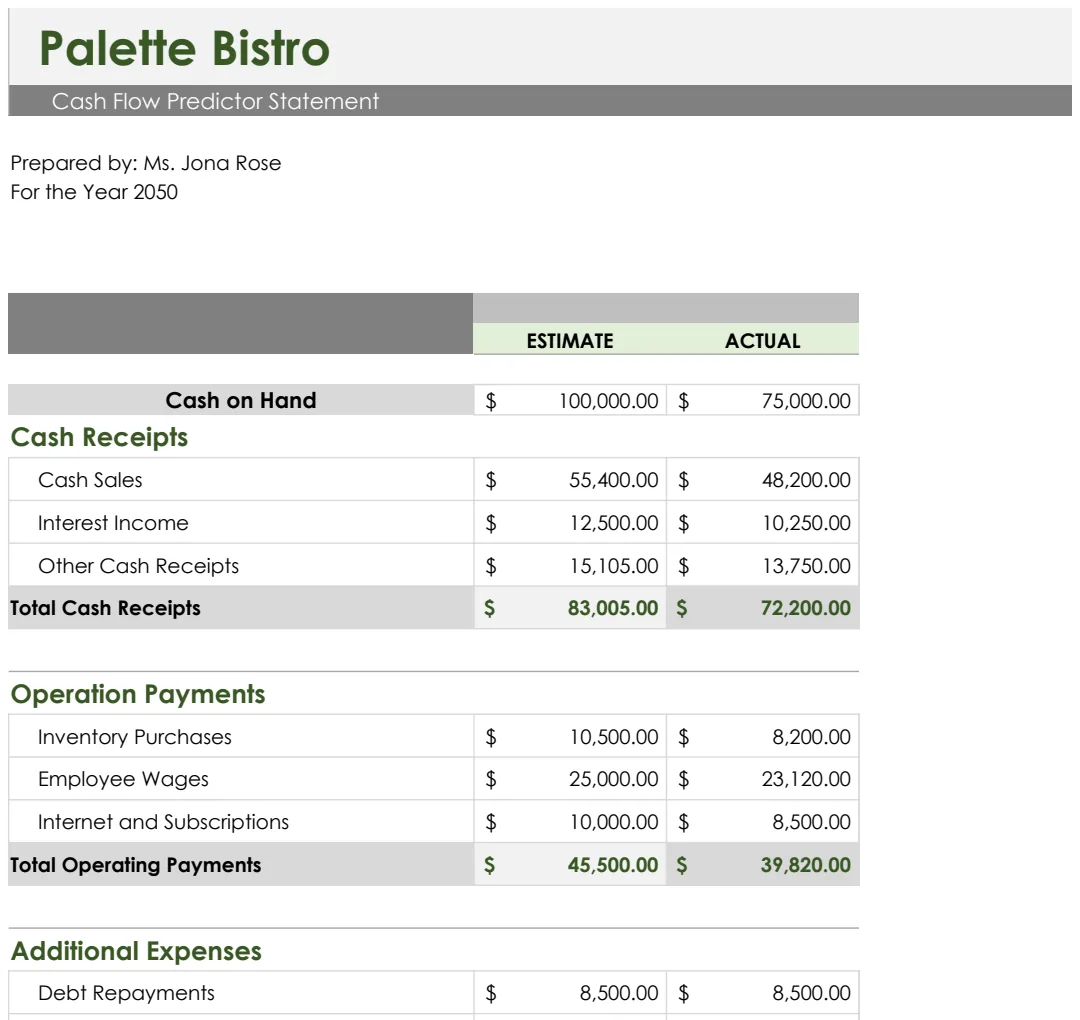The height and width of the screenshot is (1020, 1080).
Task: Click Internet and Subscriptions actual 8,500.00
Action: [762, 822]
